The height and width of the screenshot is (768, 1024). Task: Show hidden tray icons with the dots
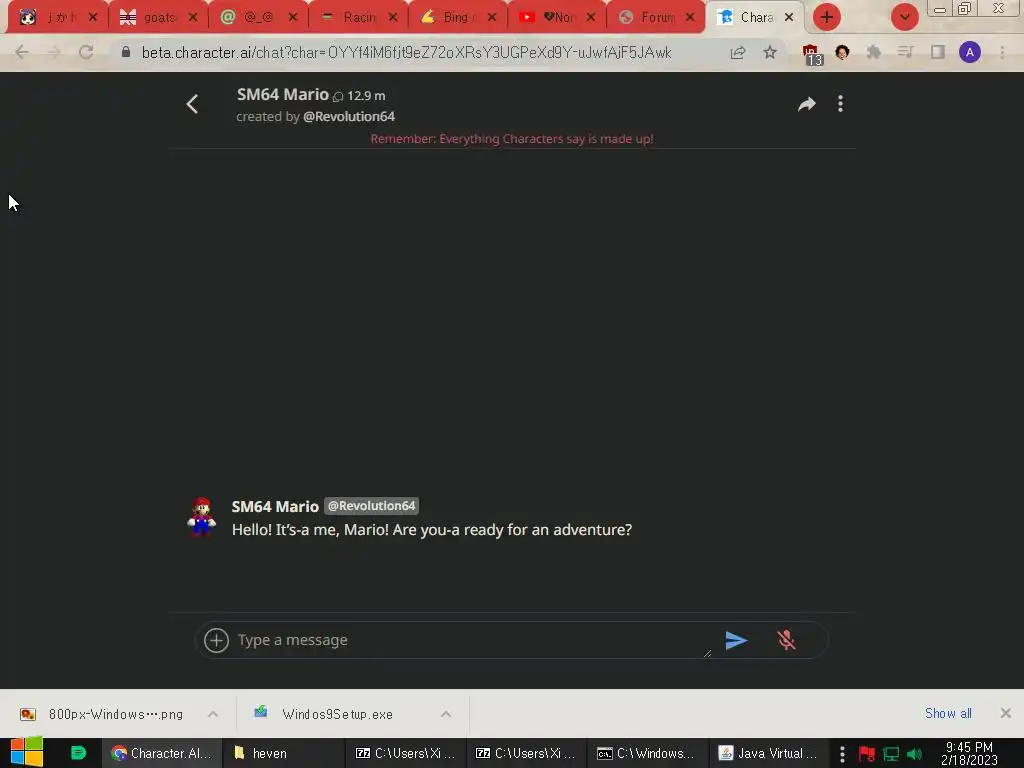(x=842, y=754)
